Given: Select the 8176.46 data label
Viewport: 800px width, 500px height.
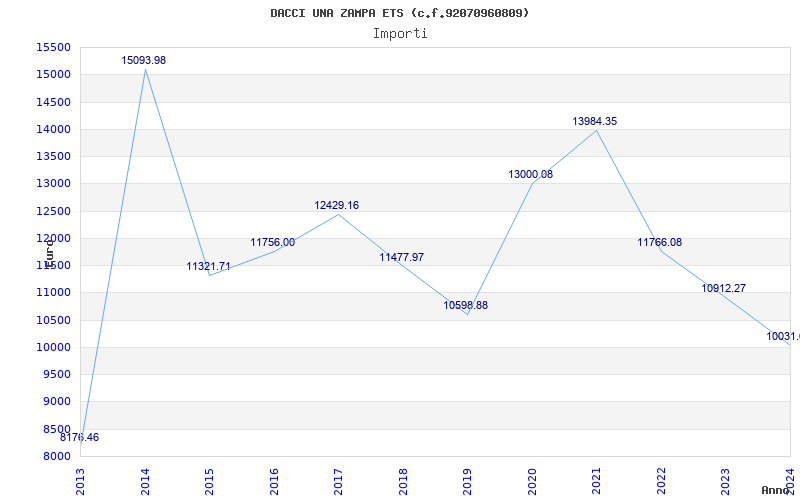Looking at the screenshot, I should tap(79, 437).
